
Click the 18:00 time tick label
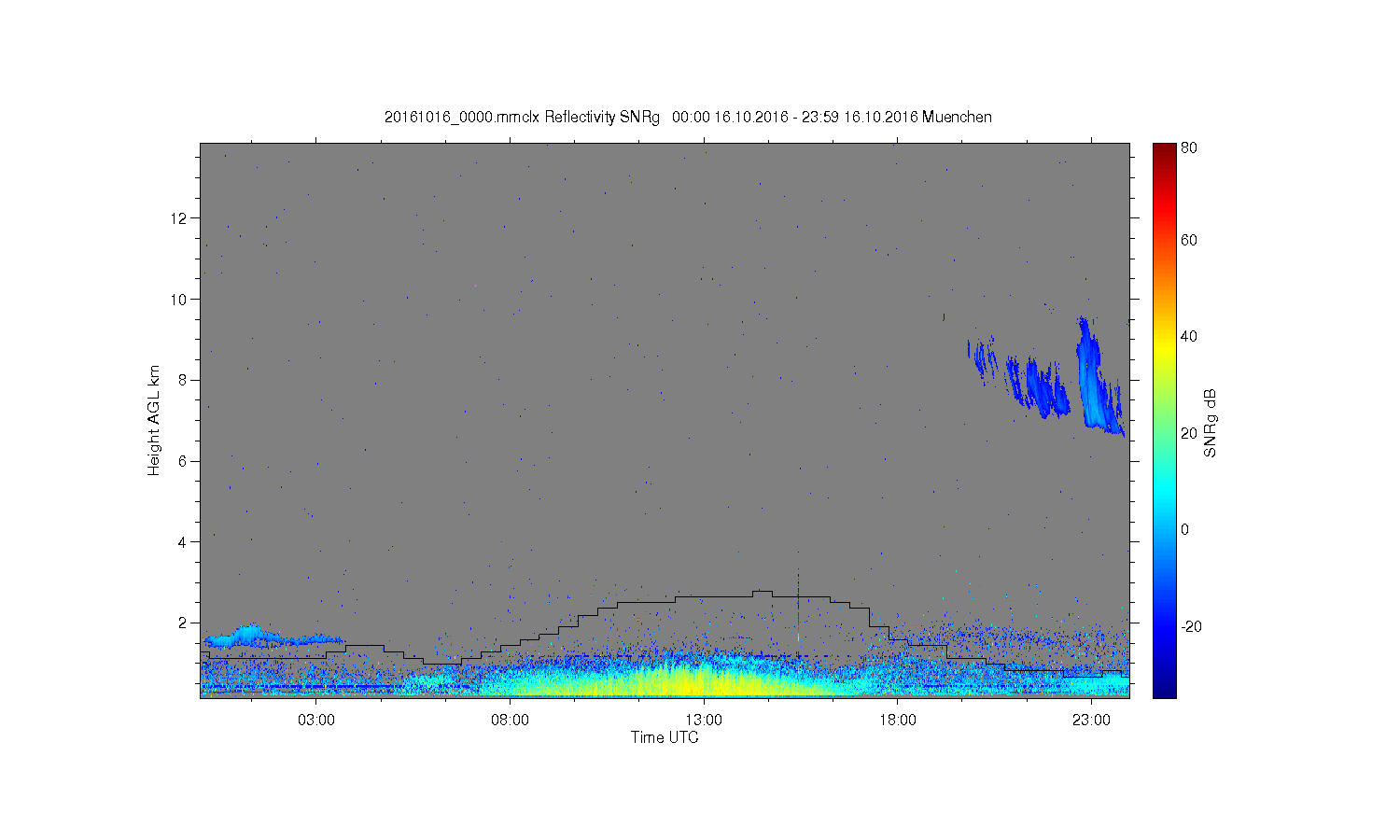tap(897, 721)
